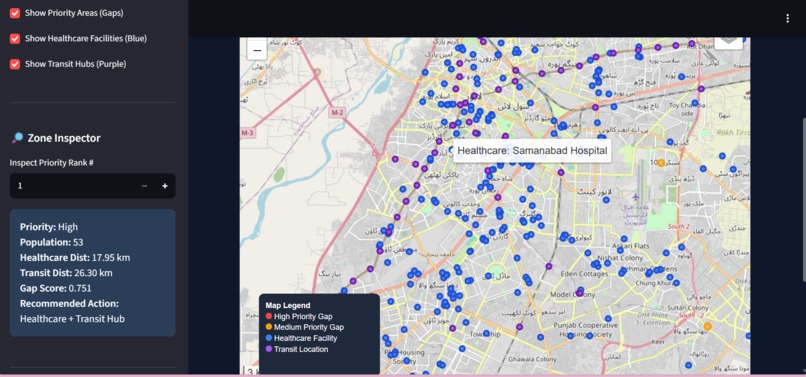Click the orange medium priority marker near airport

[661, 163]
